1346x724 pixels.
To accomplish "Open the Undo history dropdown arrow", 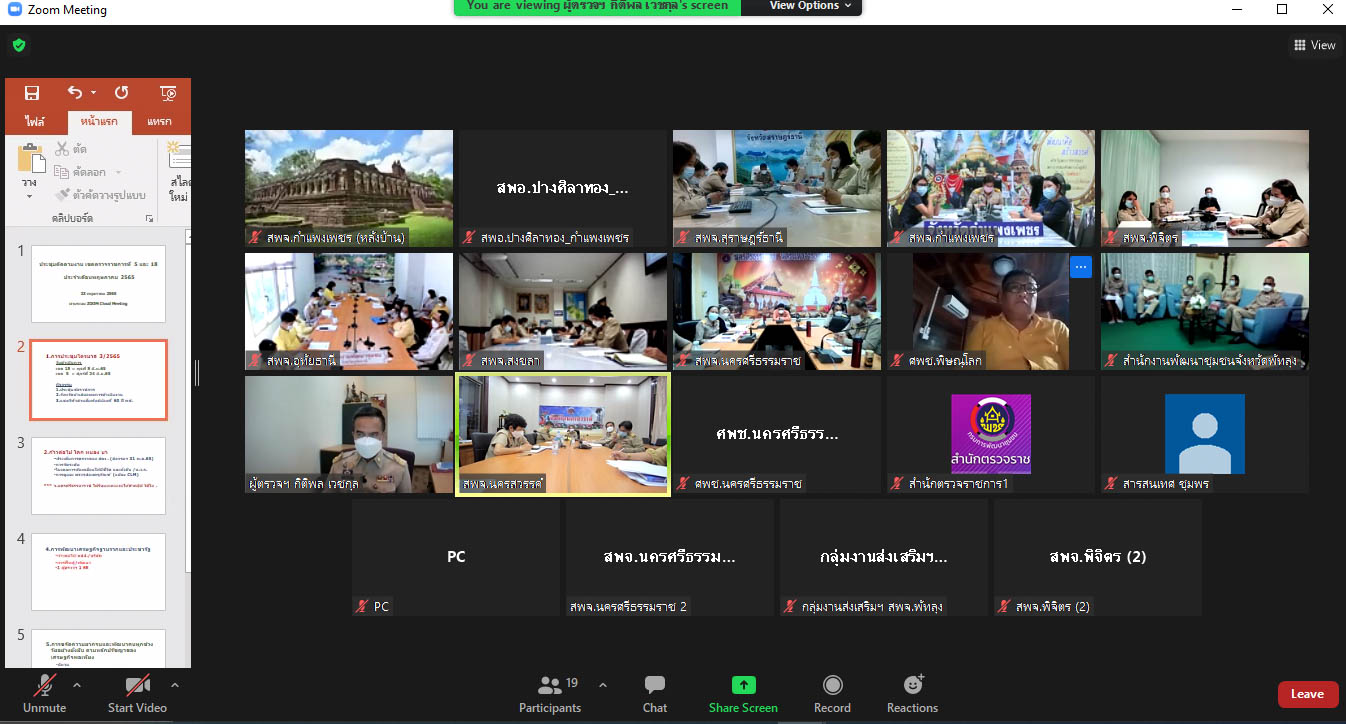I will point(96,94).
